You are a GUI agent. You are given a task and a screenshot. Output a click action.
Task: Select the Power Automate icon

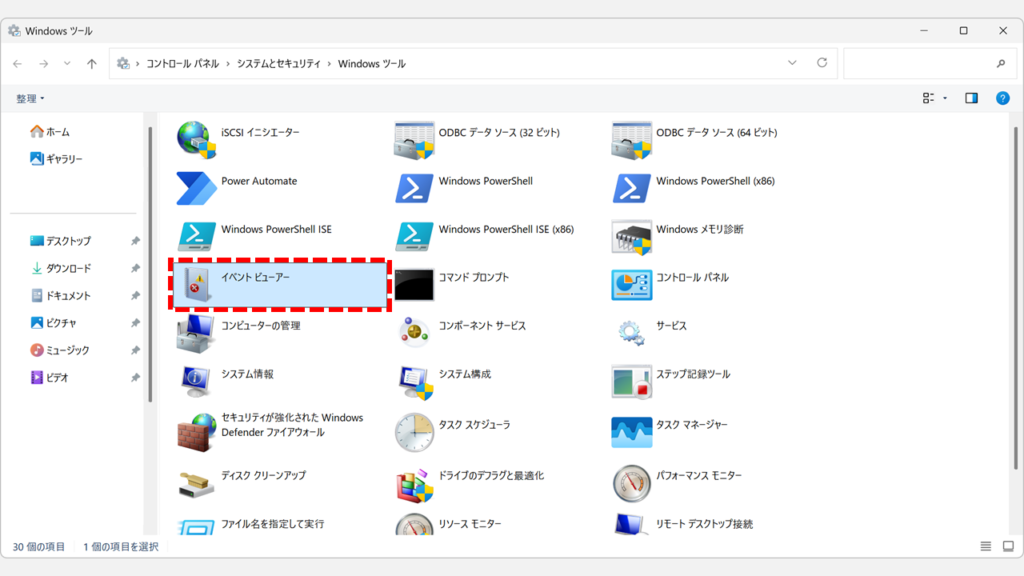[x=196, y=187]
